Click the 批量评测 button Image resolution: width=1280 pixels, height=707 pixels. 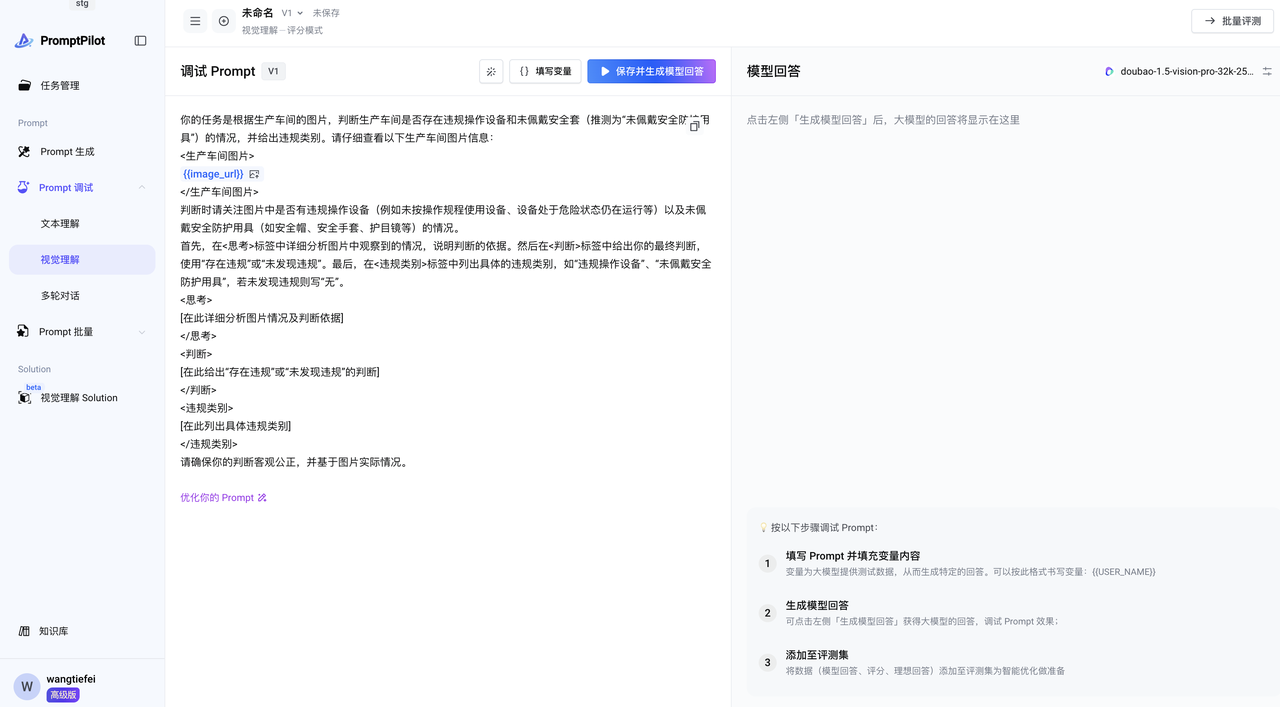click(x=1232, y=21)
